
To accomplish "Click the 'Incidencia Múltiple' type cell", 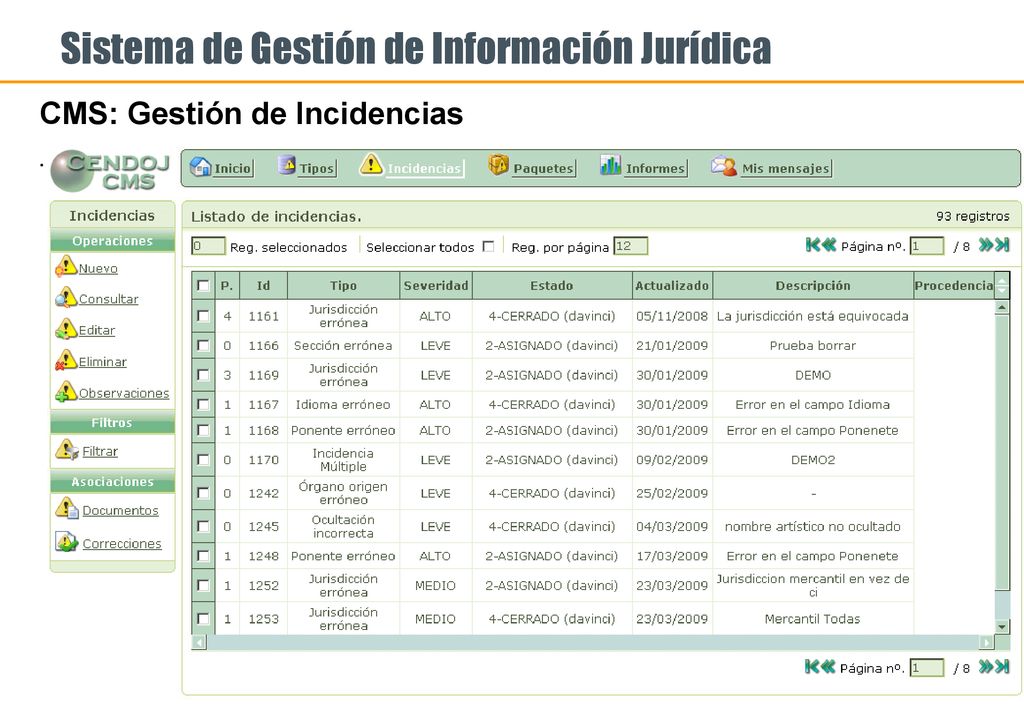I will coord(343,460).
